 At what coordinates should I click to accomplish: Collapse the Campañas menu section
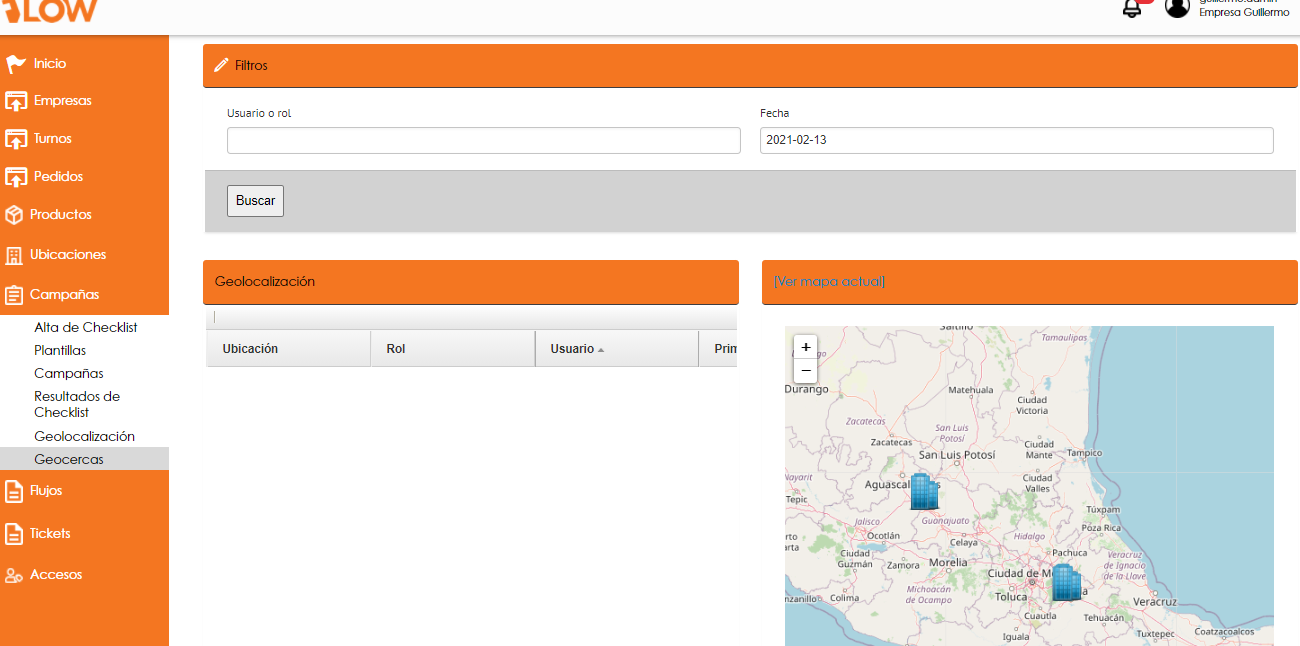pos(64,295)
